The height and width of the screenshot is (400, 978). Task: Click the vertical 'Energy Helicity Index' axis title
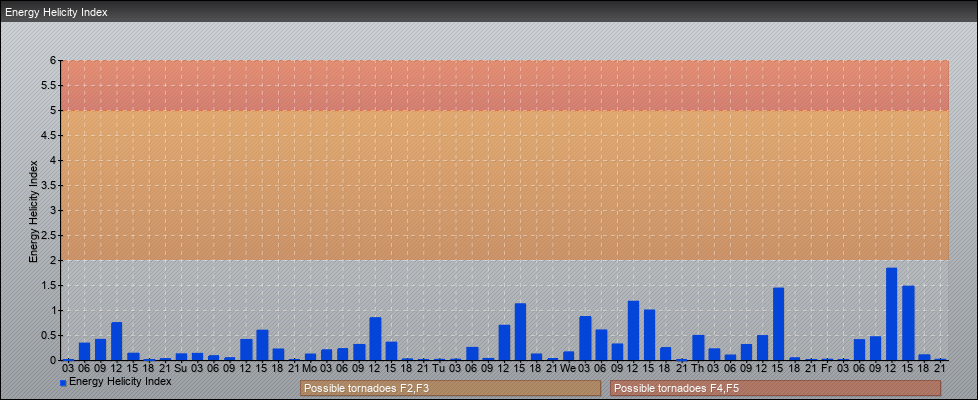point(34,211)
